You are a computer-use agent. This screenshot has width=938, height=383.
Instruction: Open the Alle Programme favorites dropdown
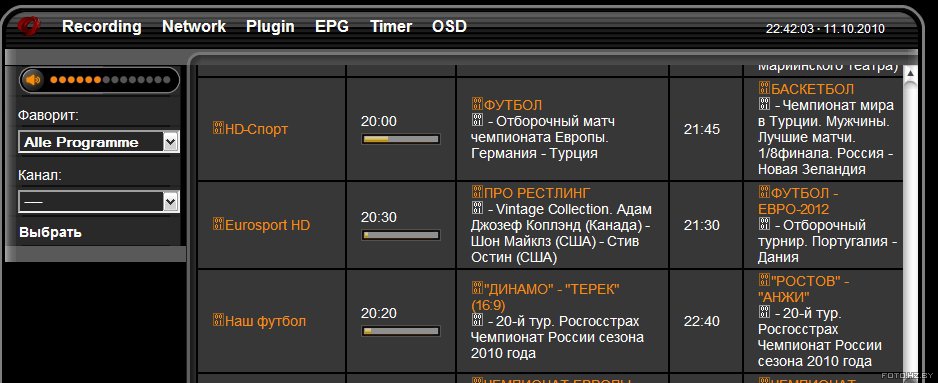99,142
